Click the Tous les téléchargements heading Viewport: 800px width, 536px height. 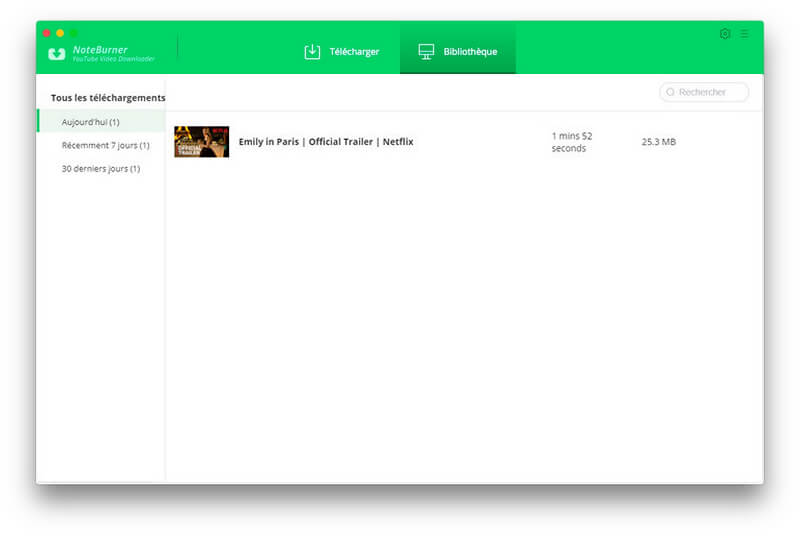[x=108, y=97]
